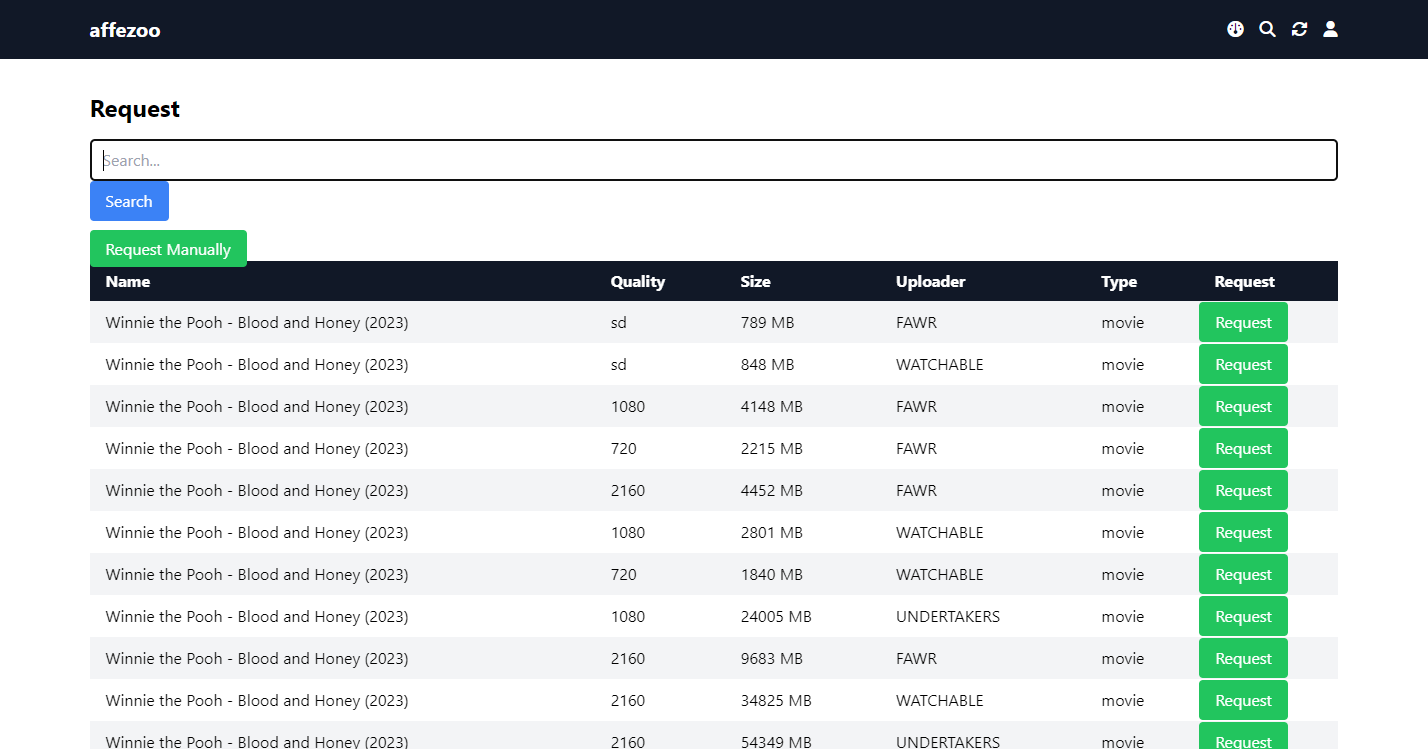Click the sd quality in the 848 MB row
Screen dimensions: 1428x749
click(x=619, y=364)
